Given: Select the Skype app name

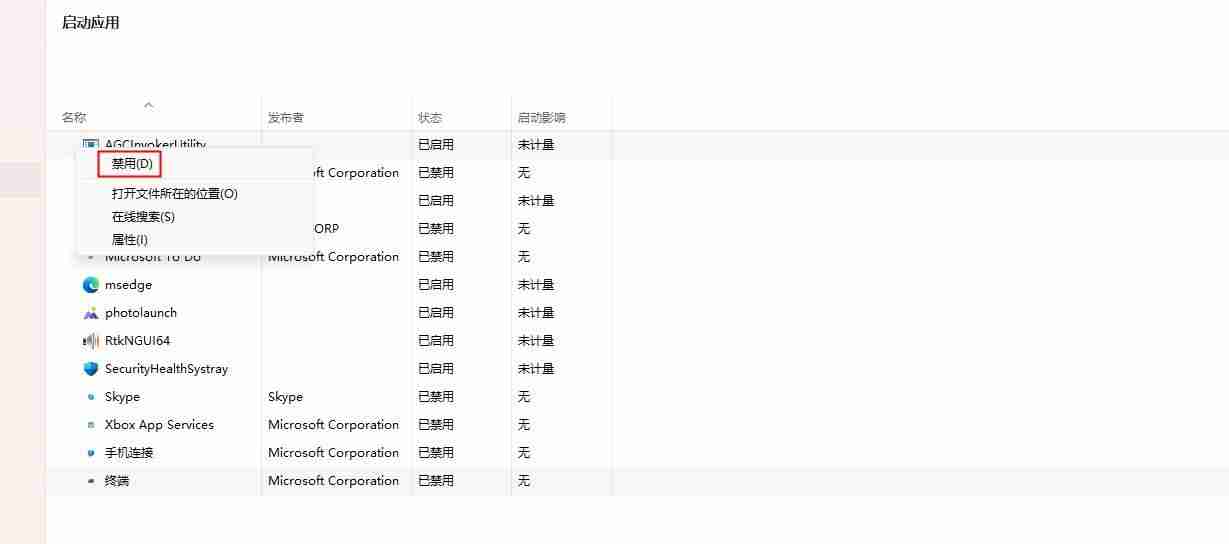Looking at the screenshot, I should click(122, 397).
